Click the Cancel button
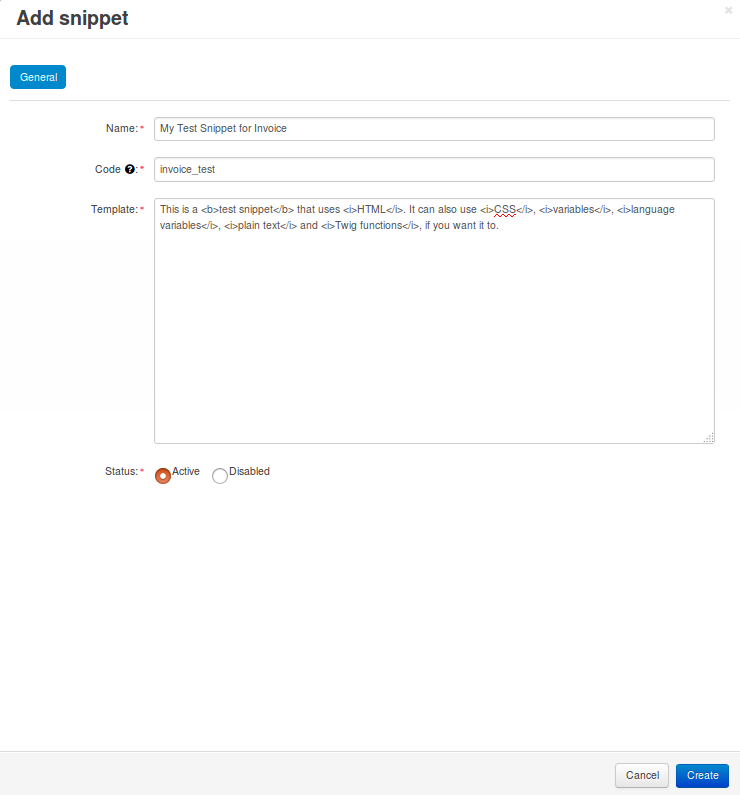This screenshot has width=740, height=795. 642,775
